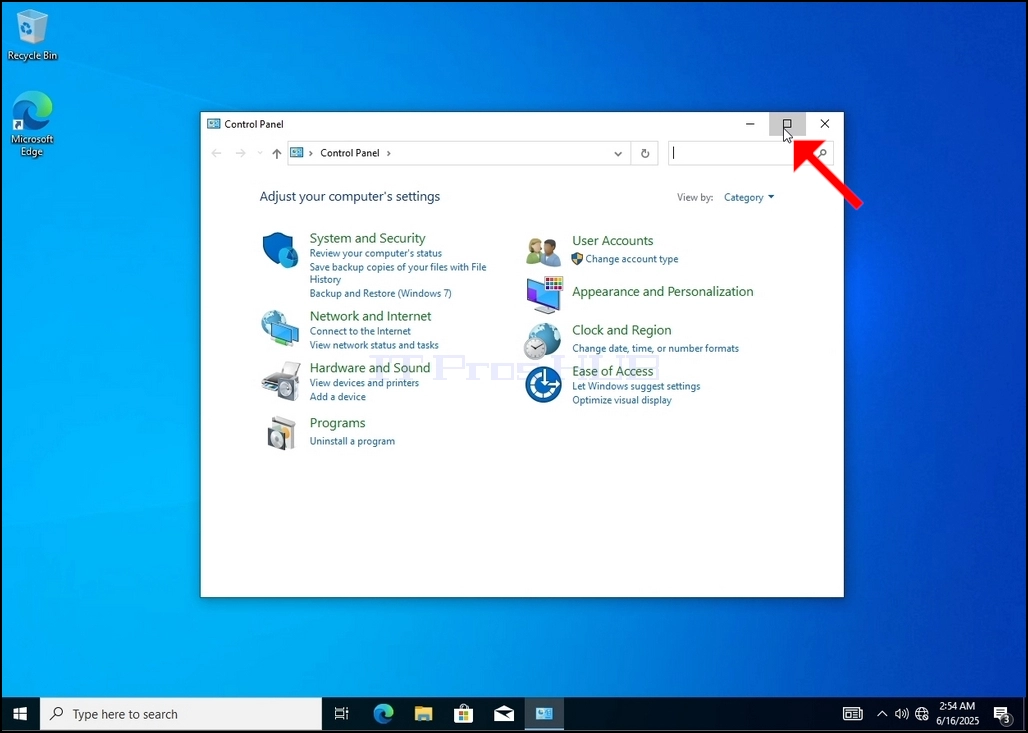
Task: Open the View by Category dropdown
Action: click(x=749, y=197)
